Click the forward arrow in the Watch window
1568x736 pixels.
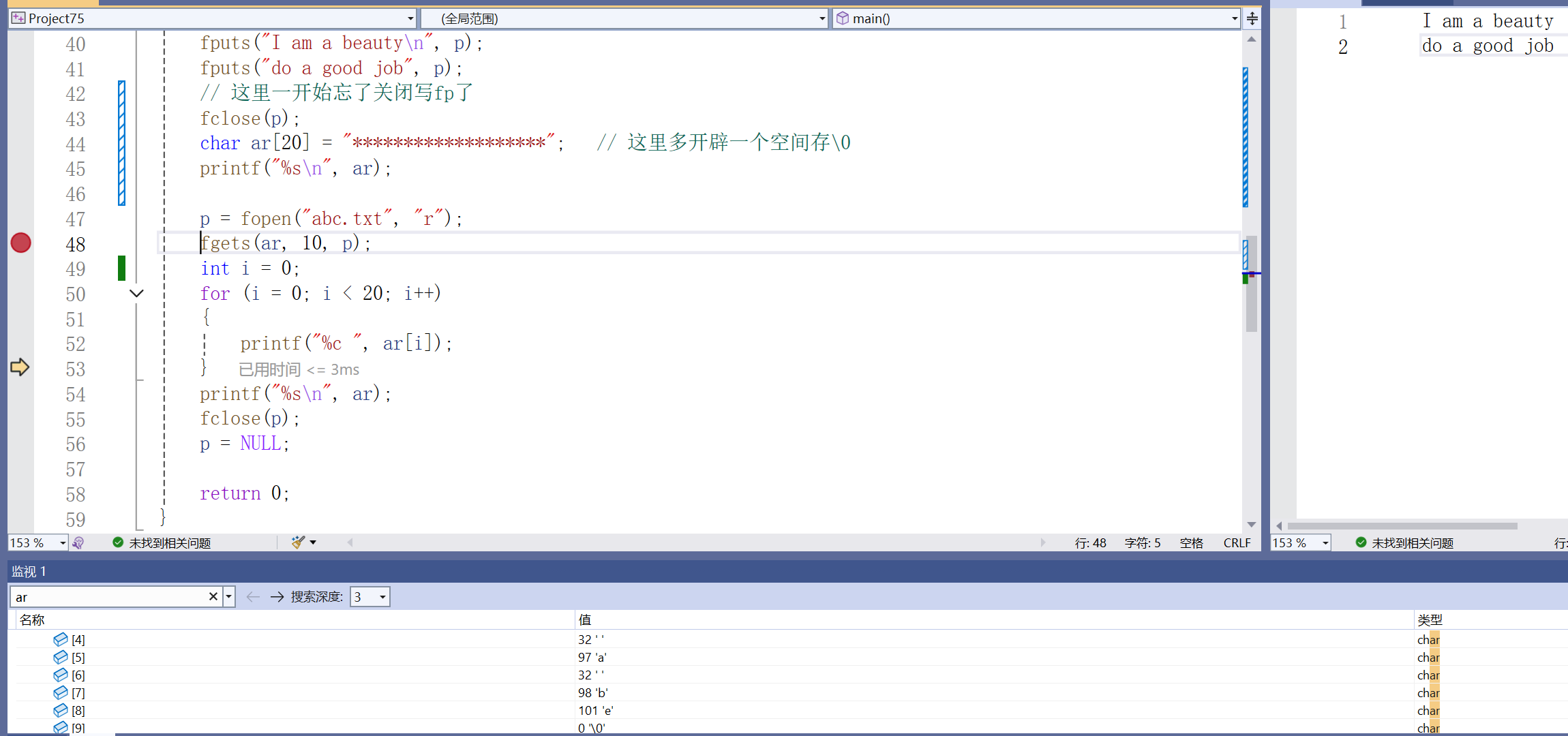click(x=277, y=596)
